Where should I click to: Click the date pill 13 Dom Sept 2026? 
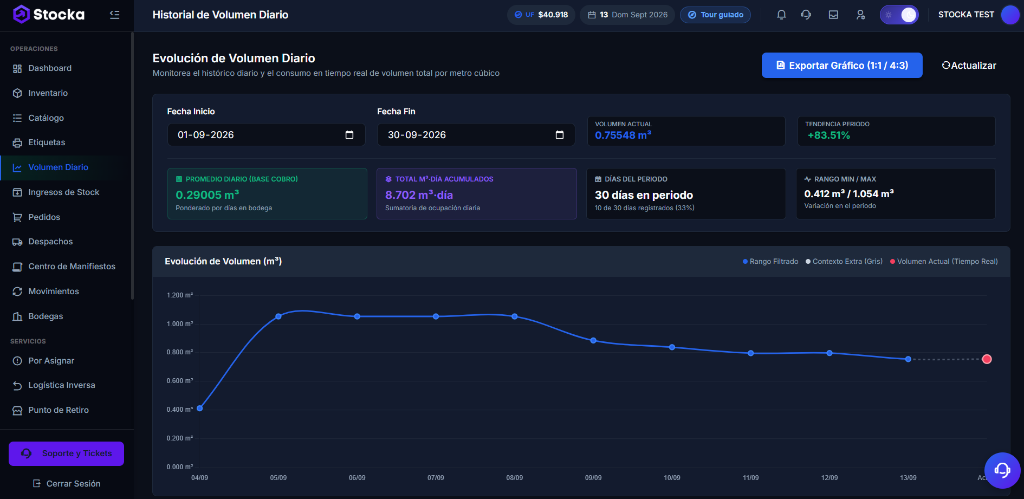click(x=628, y=14)
